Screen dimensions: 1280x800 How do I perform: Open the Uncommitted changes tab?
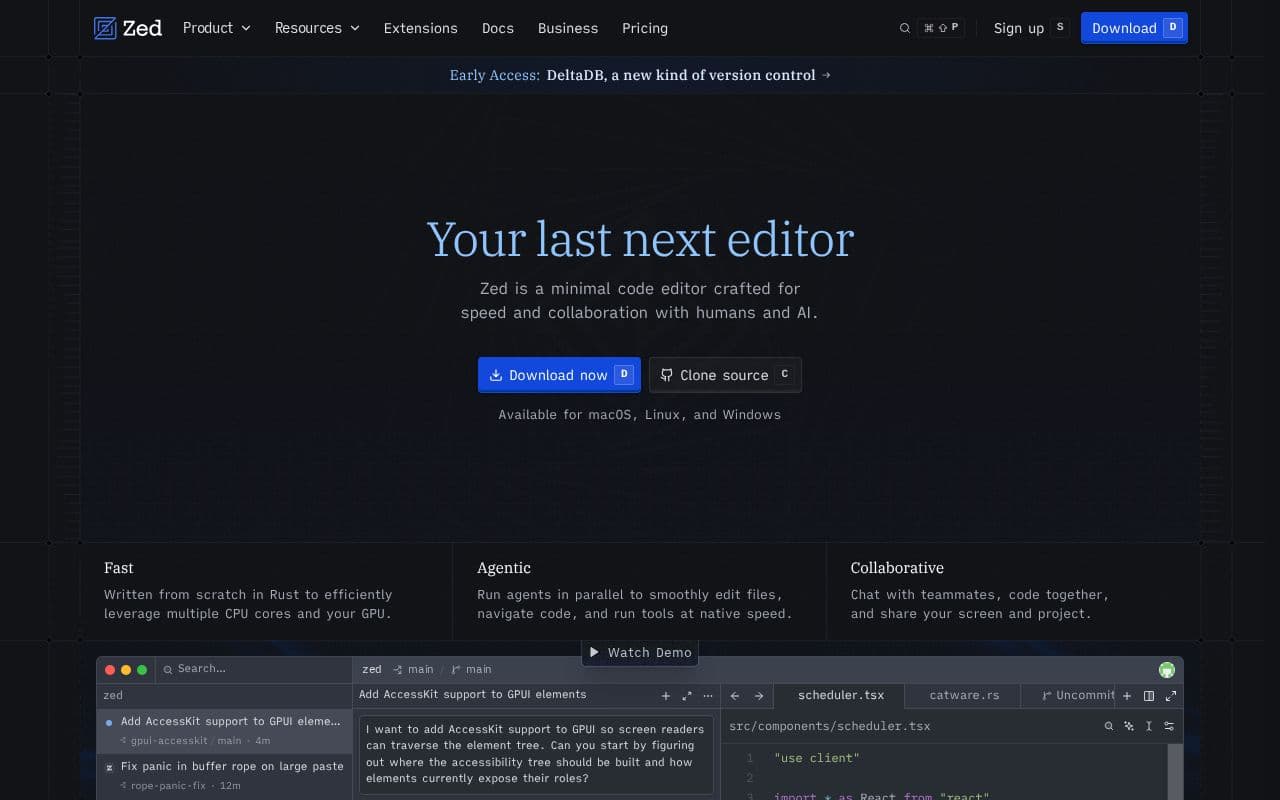[1070, 695]
